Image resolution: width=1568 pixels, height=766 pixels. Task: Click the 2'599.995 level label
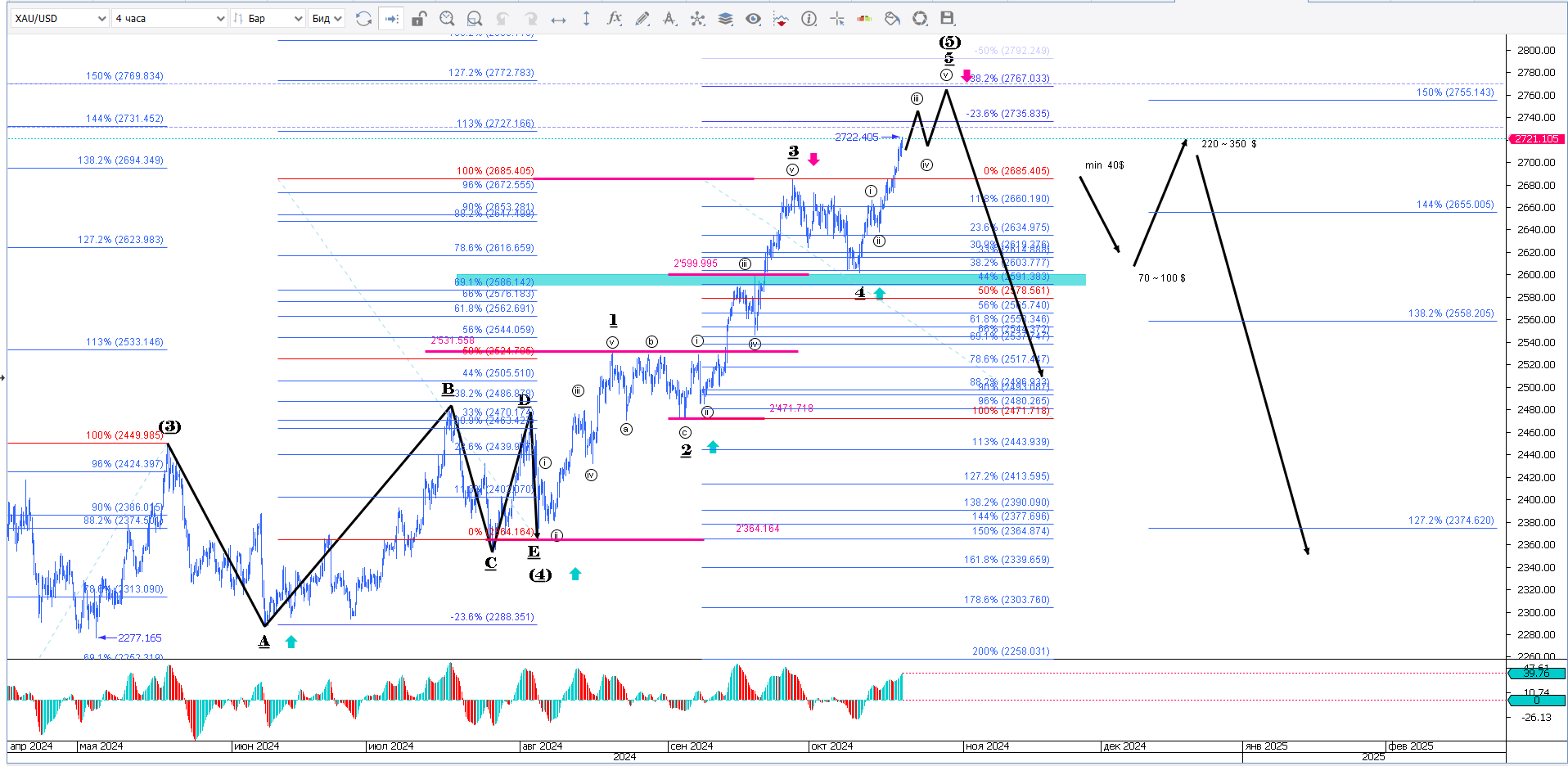coord(696,264)
